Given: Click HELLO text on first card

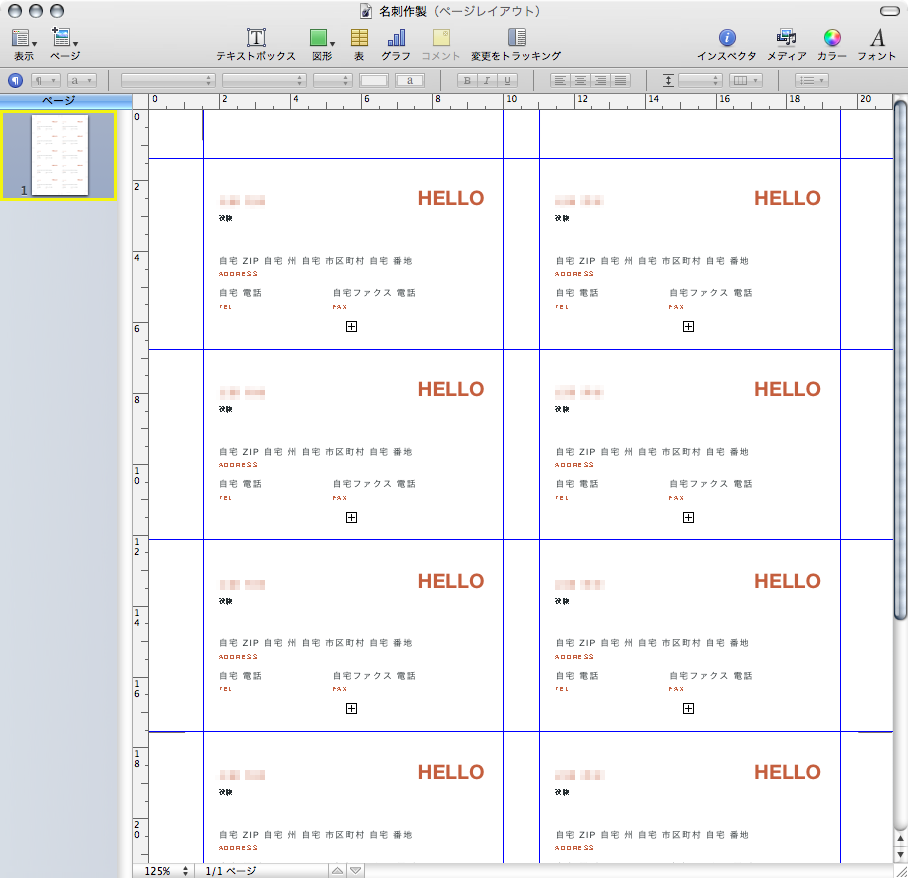Looking at the screenshot, I should pos(450,198).
